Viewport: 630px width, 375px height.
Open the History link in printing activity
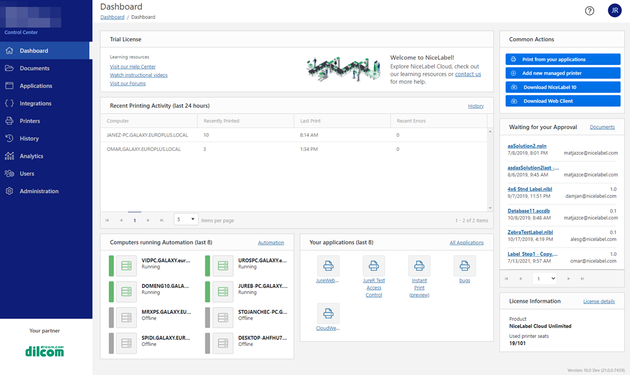pos(476,106)
